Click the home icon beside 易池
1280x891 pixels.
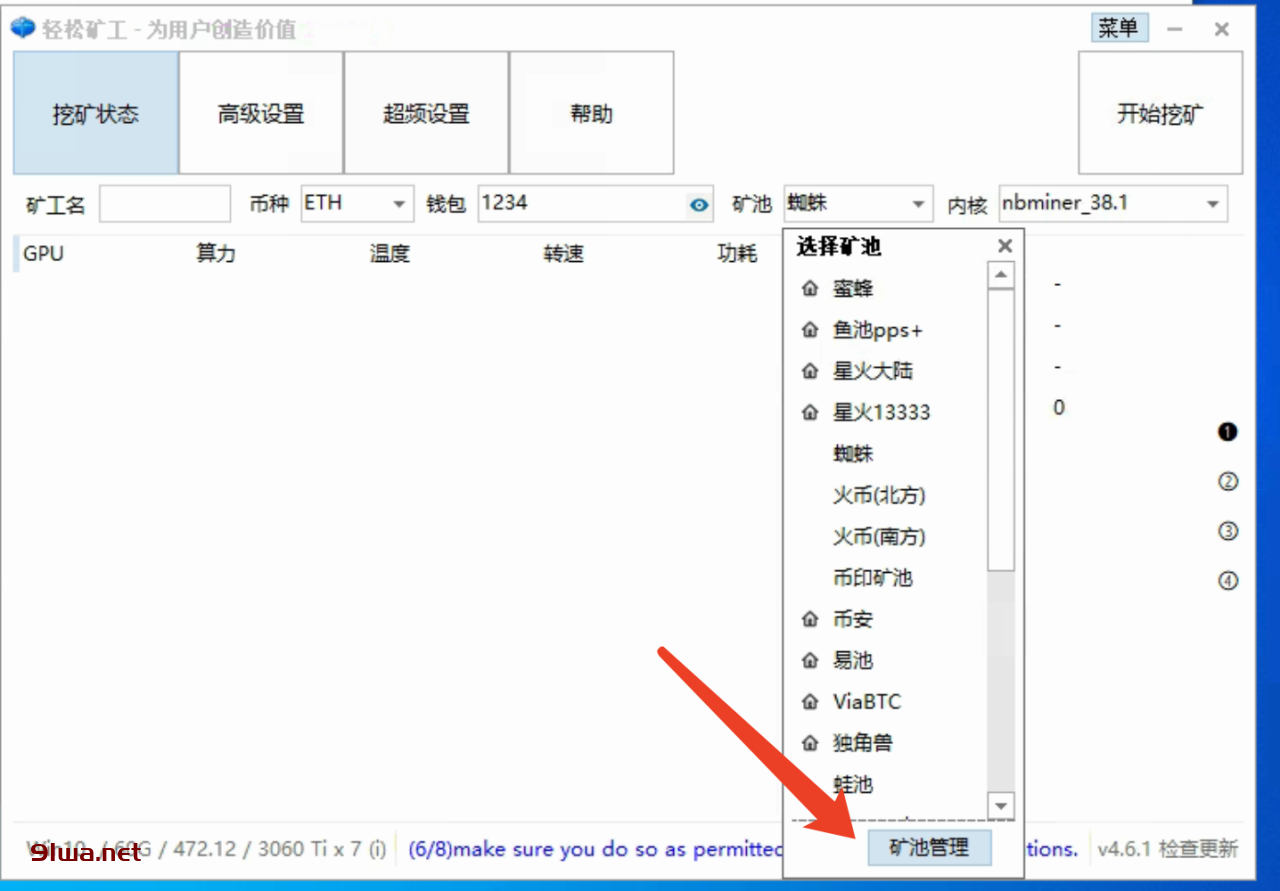click(810, 660)
